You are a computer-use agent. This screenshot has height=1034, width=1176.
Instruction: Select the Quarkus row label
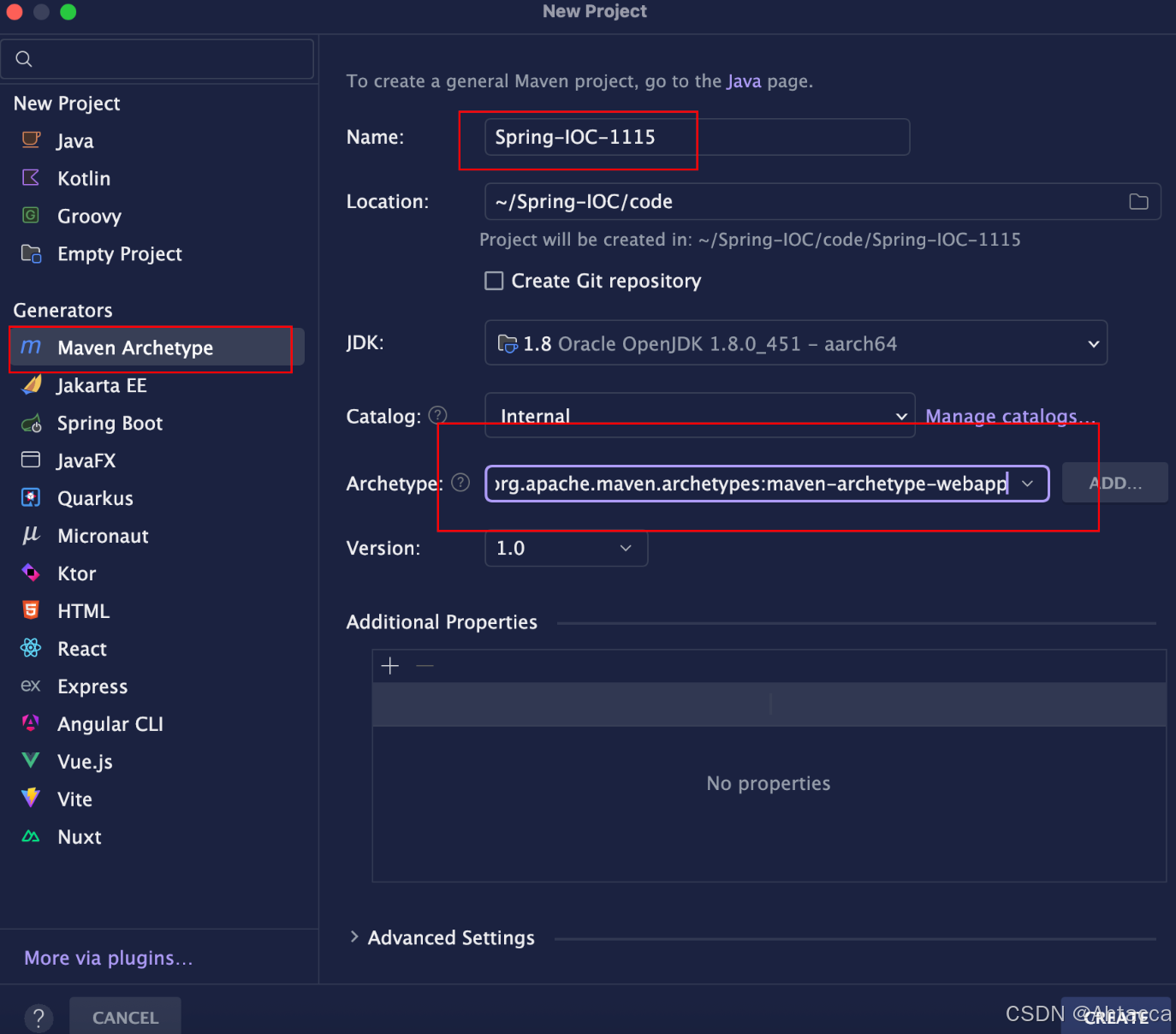coord(96,498)
